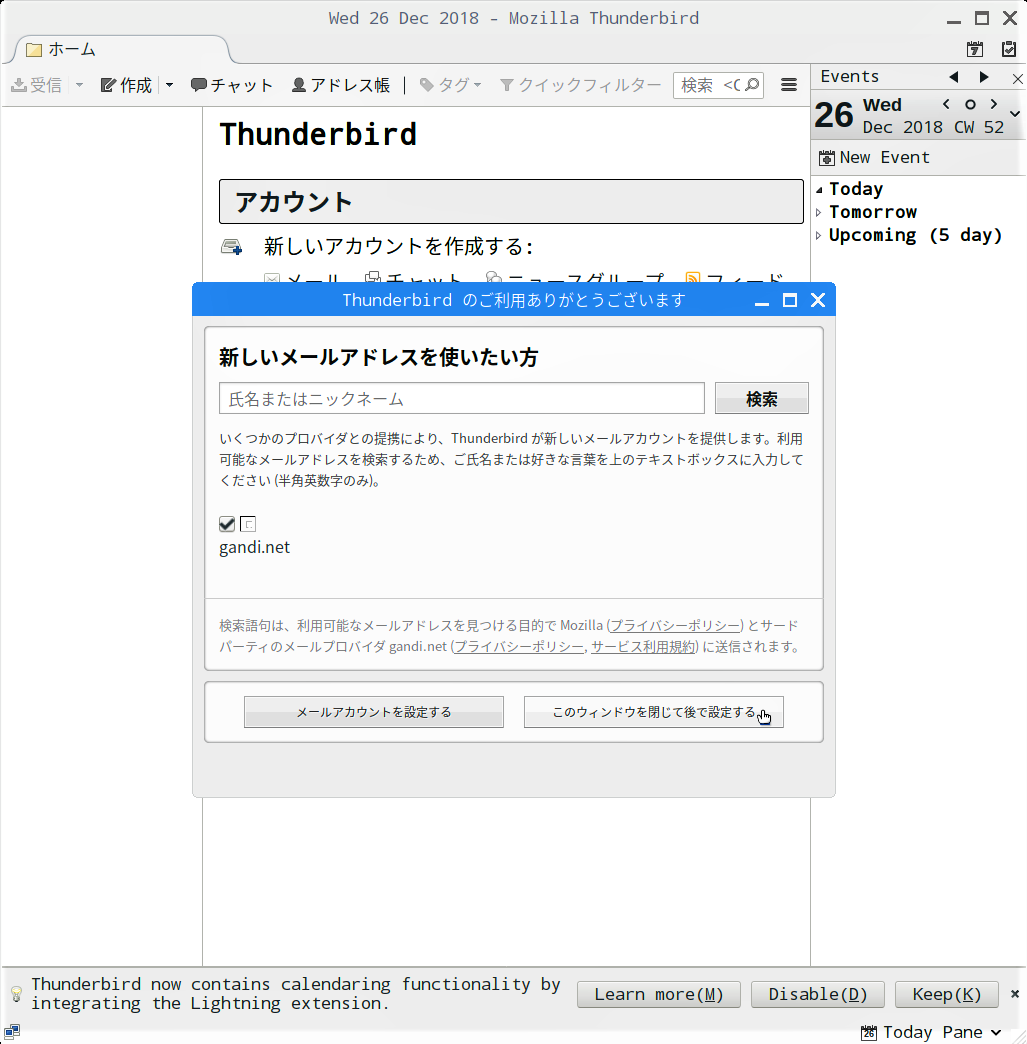The width and height of the screenshot is (1027, 1044).
Task: Dismiss the Lightning notification bar
Action: point(1014,993)
